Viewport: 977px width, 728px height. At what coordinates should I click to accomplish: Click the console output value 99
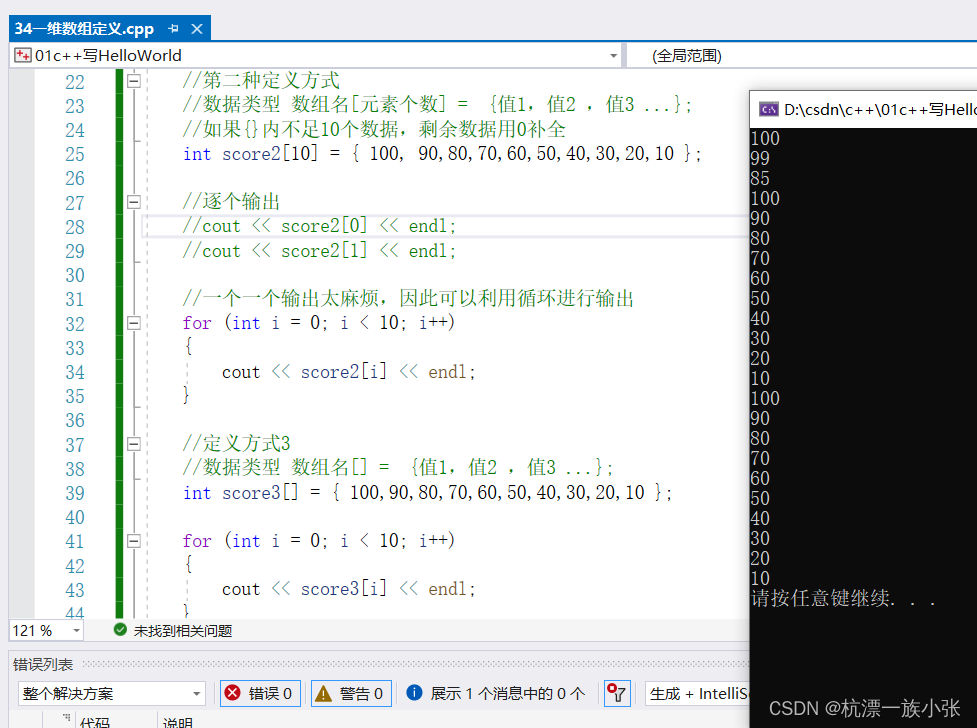point(760,158)
